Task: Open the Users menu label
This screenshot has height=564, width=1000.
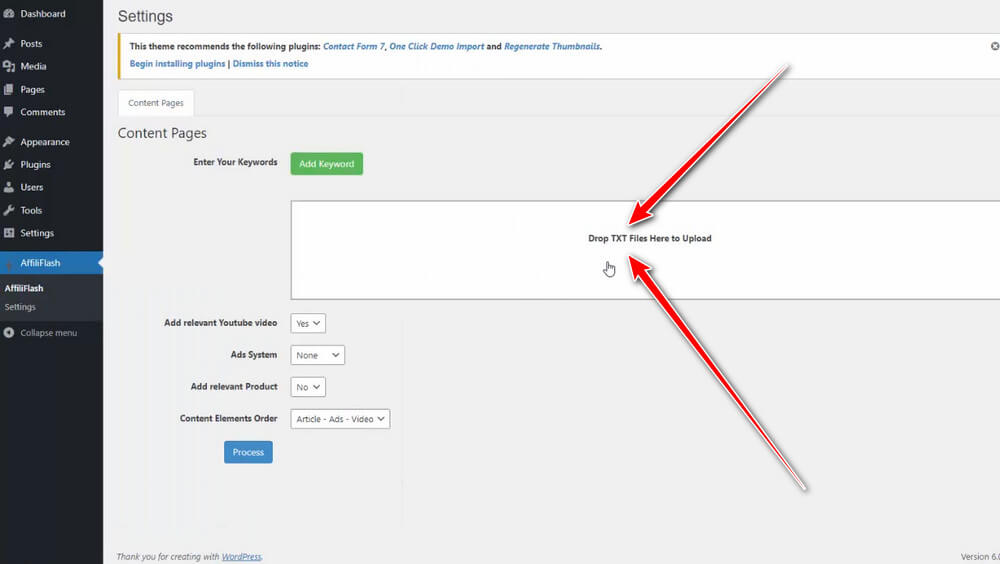Action: pyautogui.click(x=32, y=187)
